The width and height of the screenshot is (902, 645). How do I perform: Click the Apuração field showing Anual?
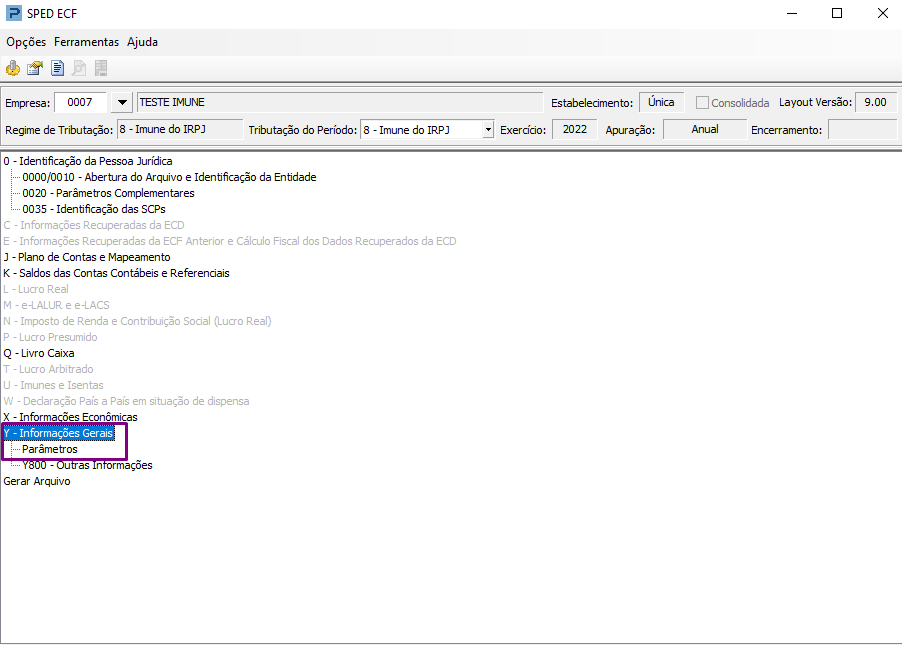coord(705,129)
